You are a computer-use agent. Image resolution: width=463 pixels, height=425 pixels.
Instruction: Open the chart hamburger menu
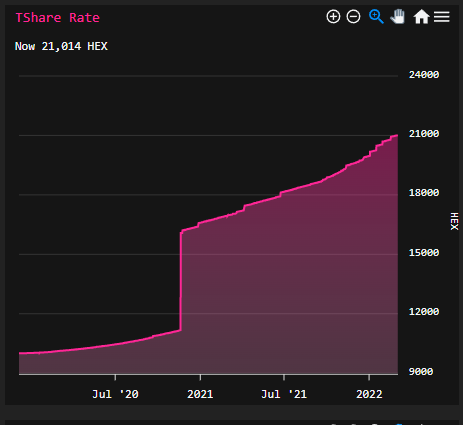tap(442, 17)
